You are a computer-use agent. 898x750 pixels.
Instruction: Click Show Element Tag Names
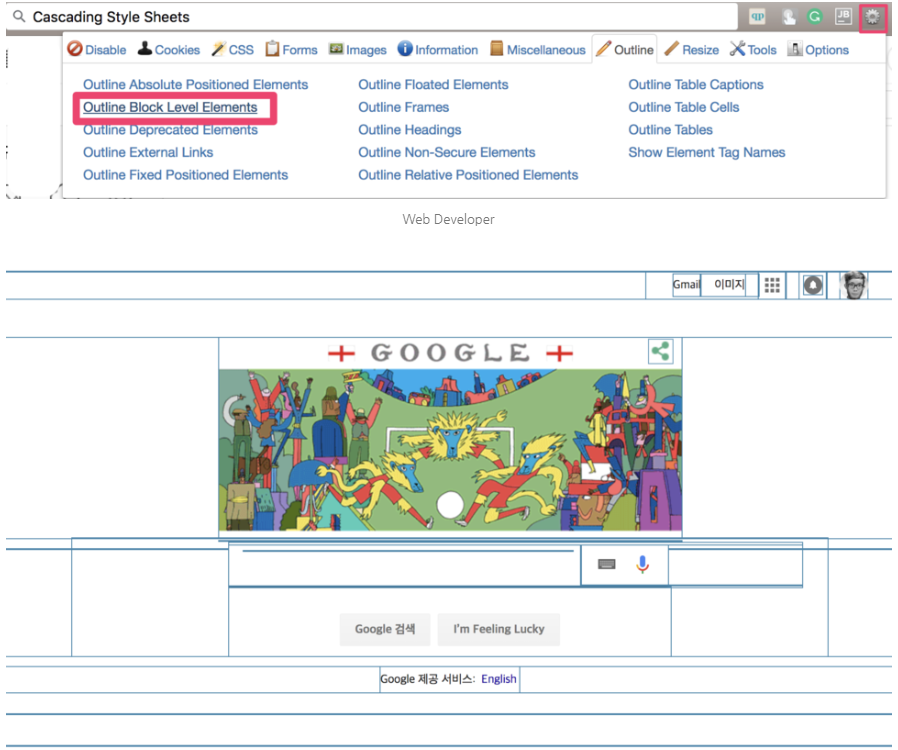(x=707, y=152)
